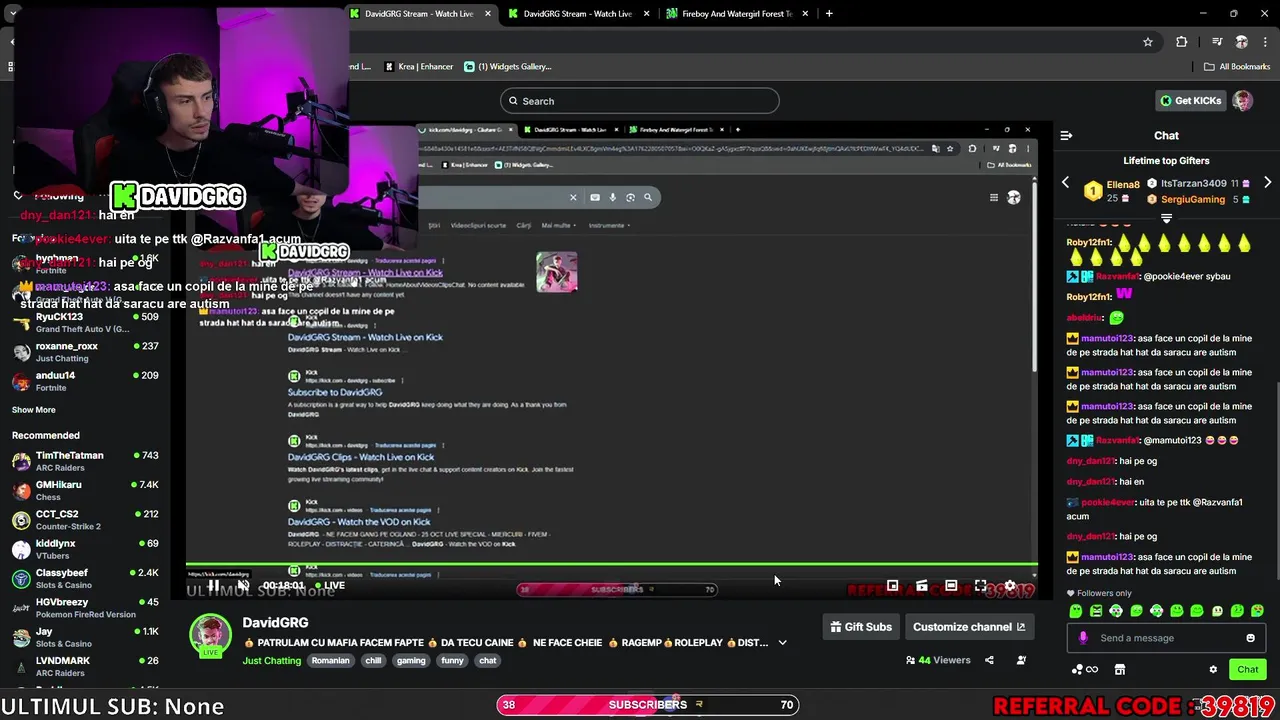This screenshot has height=720, width=1280.
Task: Click Customize channel button
Action: 969,627
